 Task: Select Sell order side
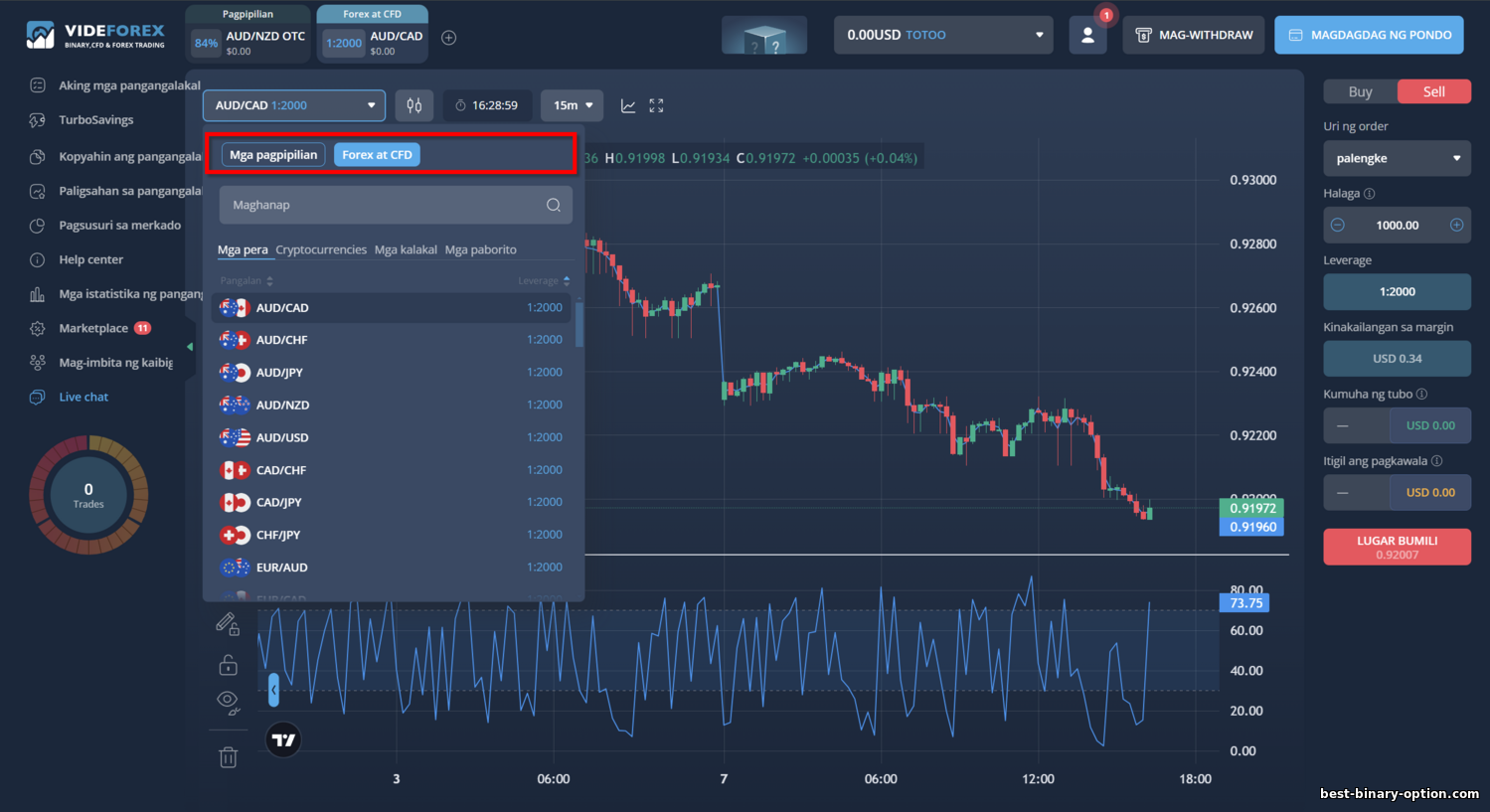click(x=1434, y=91)
